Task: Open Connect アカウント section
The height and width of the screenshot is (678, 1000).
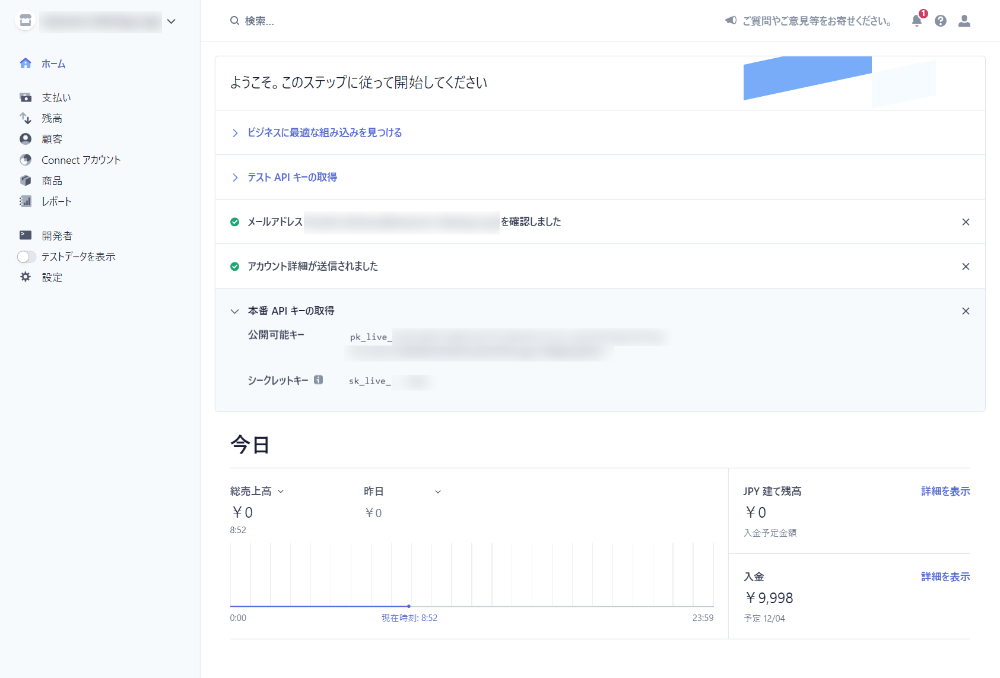Action: coord(81,160)
